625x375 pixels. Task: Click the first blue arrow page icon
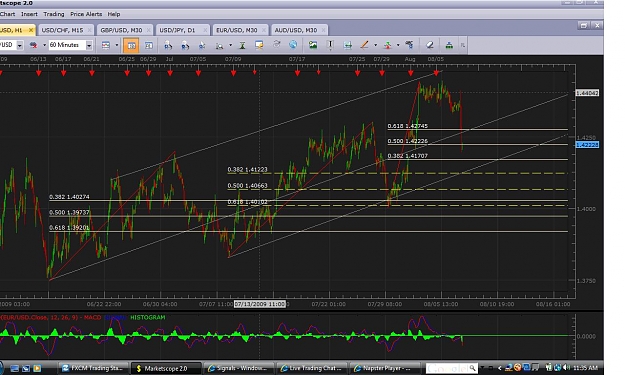(x=168, y=45)
